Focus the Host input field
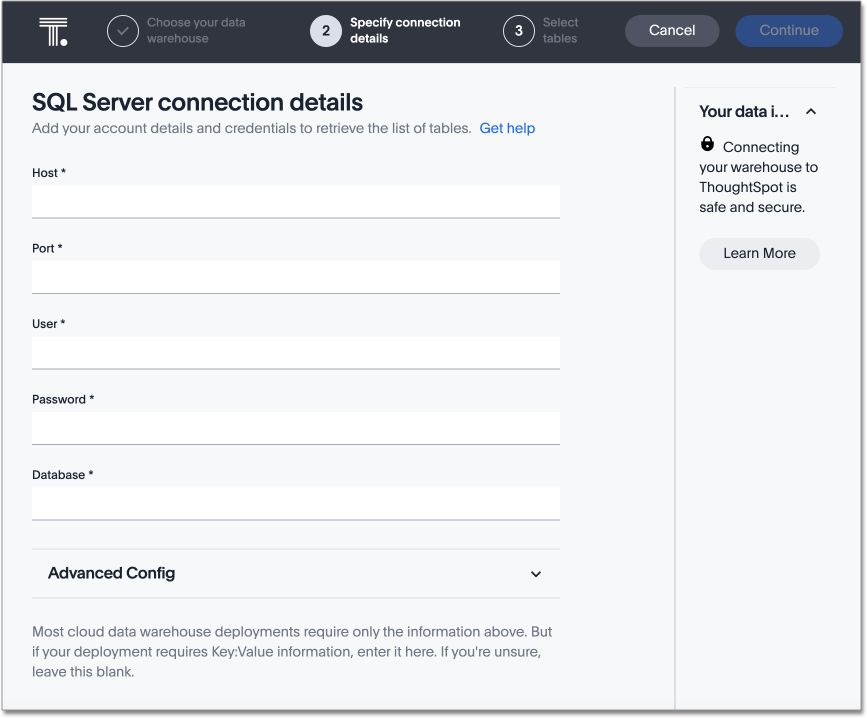Viewport: 867px width, 718px height. pos(296,201)
